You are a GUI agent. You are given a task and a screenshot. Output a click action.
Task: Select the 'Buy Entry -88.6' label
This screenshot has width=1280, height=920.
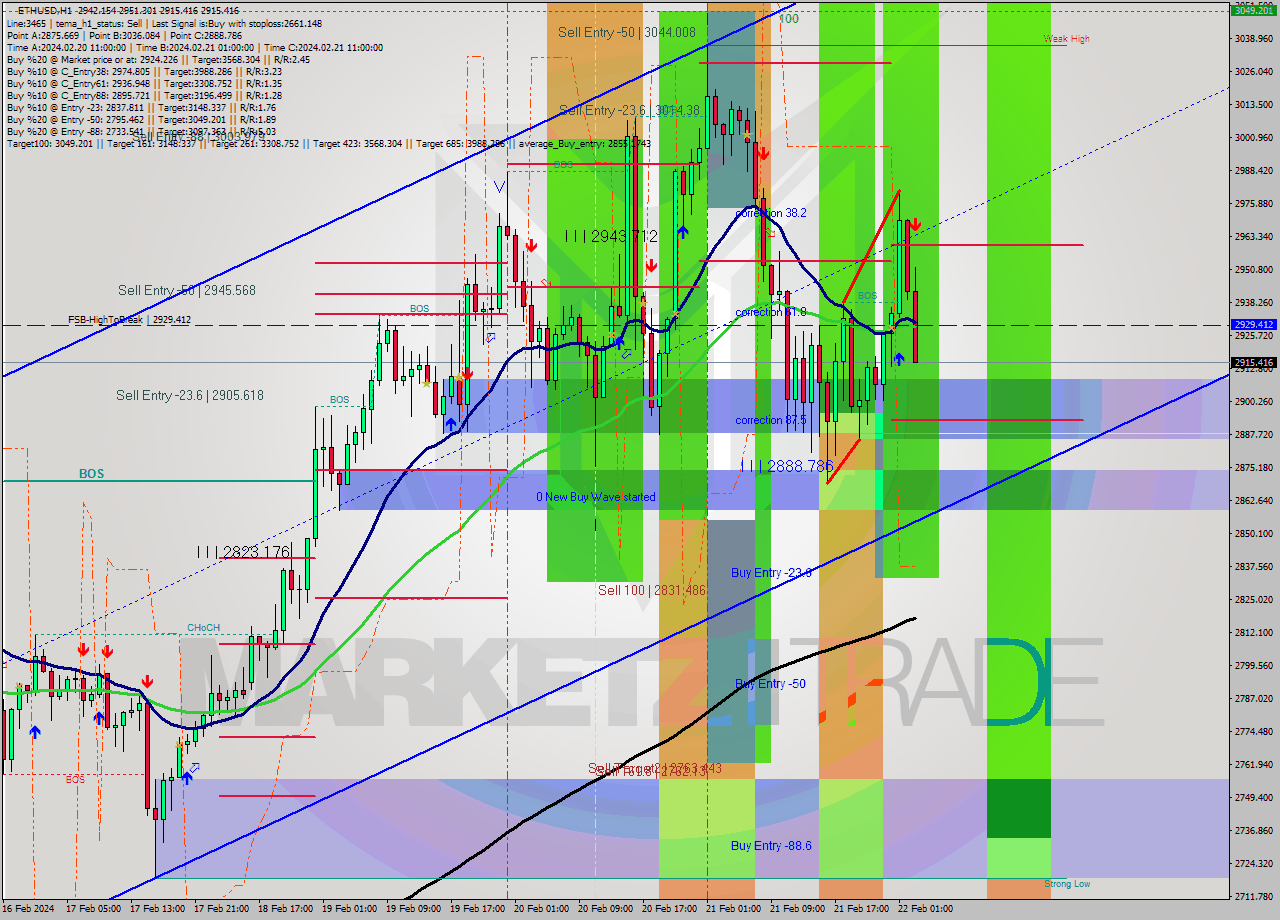(x=771, y=846)
